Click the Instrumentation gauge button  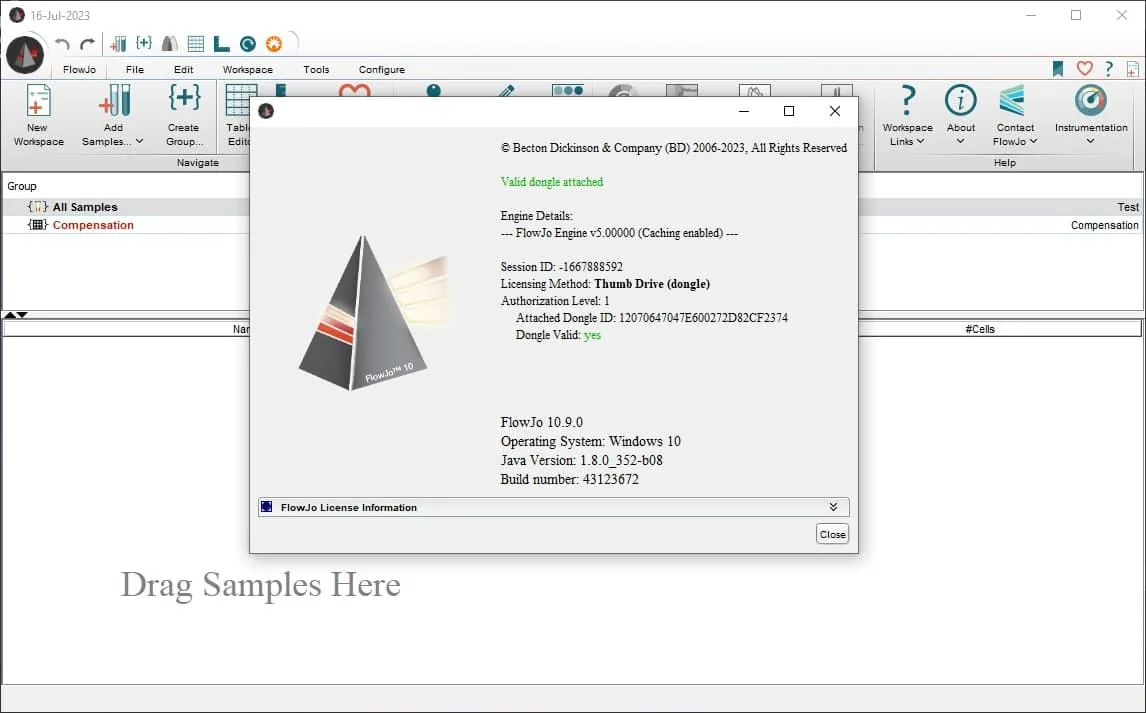pyautogui.click(x=1090, y=115)
